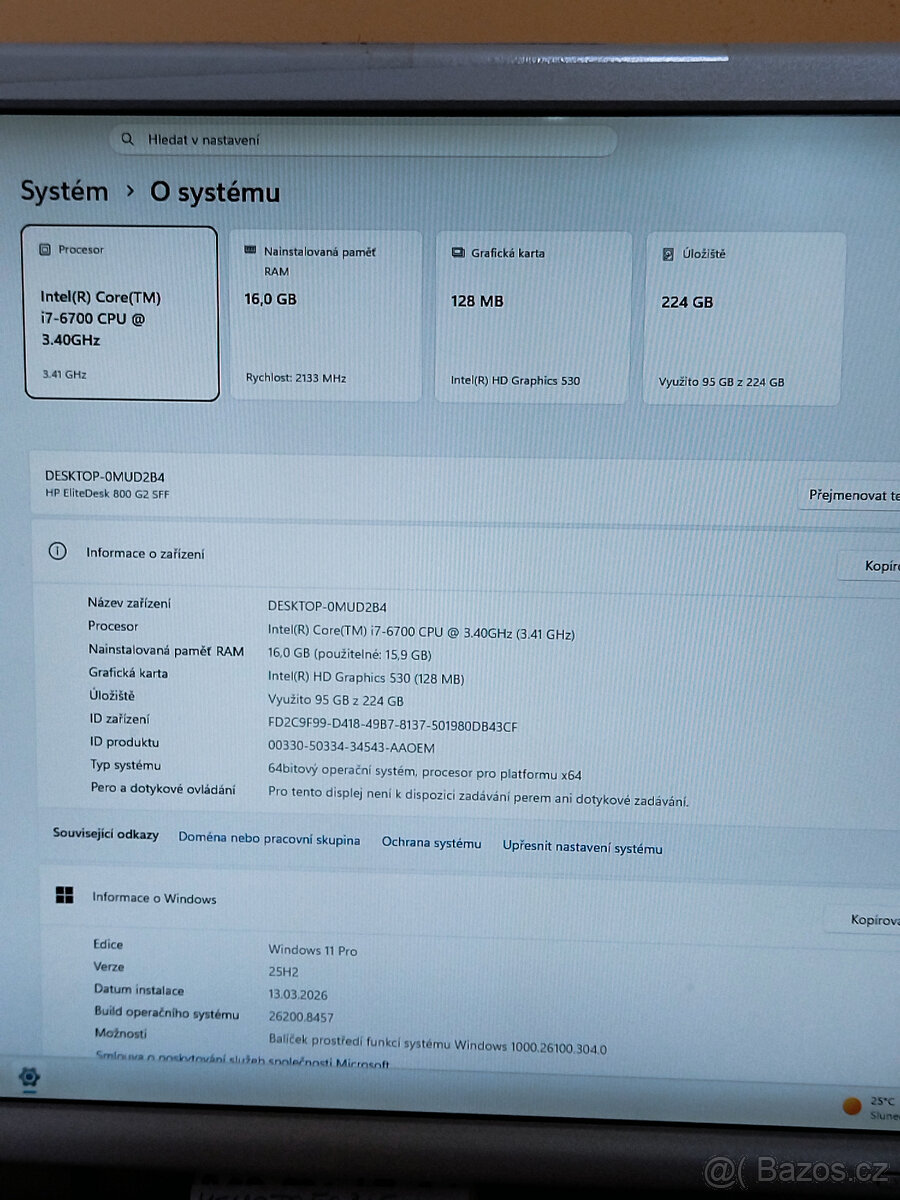Click the processor chip icon
Image resolution: width=900 pixels, height=1200 pixels.
(x=45, y=250)
